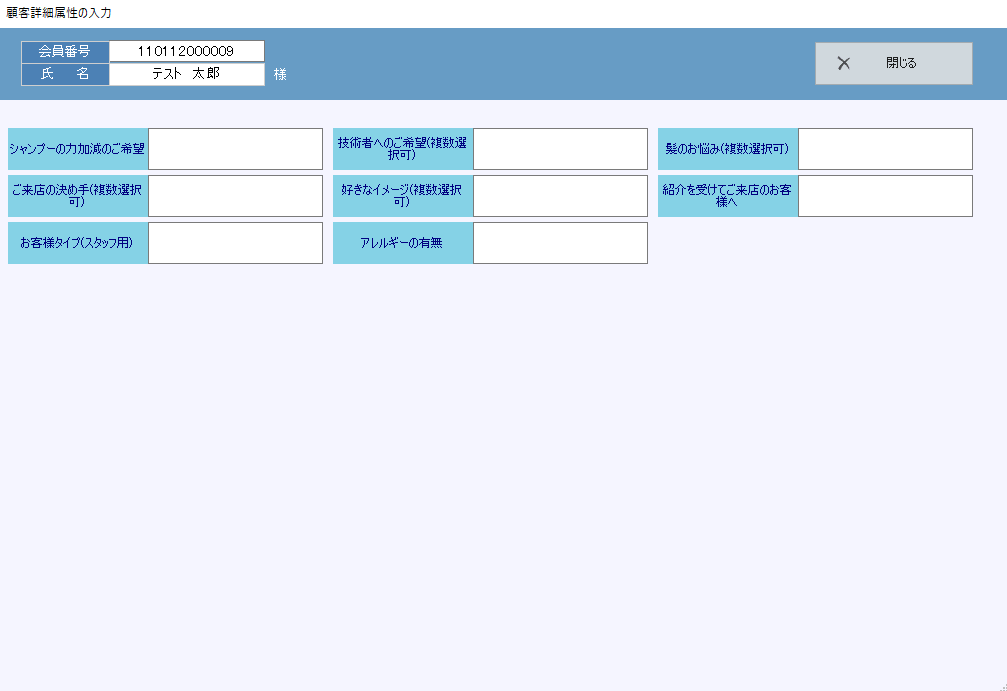The image size is (1007, 691).
Task: Select the ご来店の決め手(複数選択可) label
Action: point(78,196)
